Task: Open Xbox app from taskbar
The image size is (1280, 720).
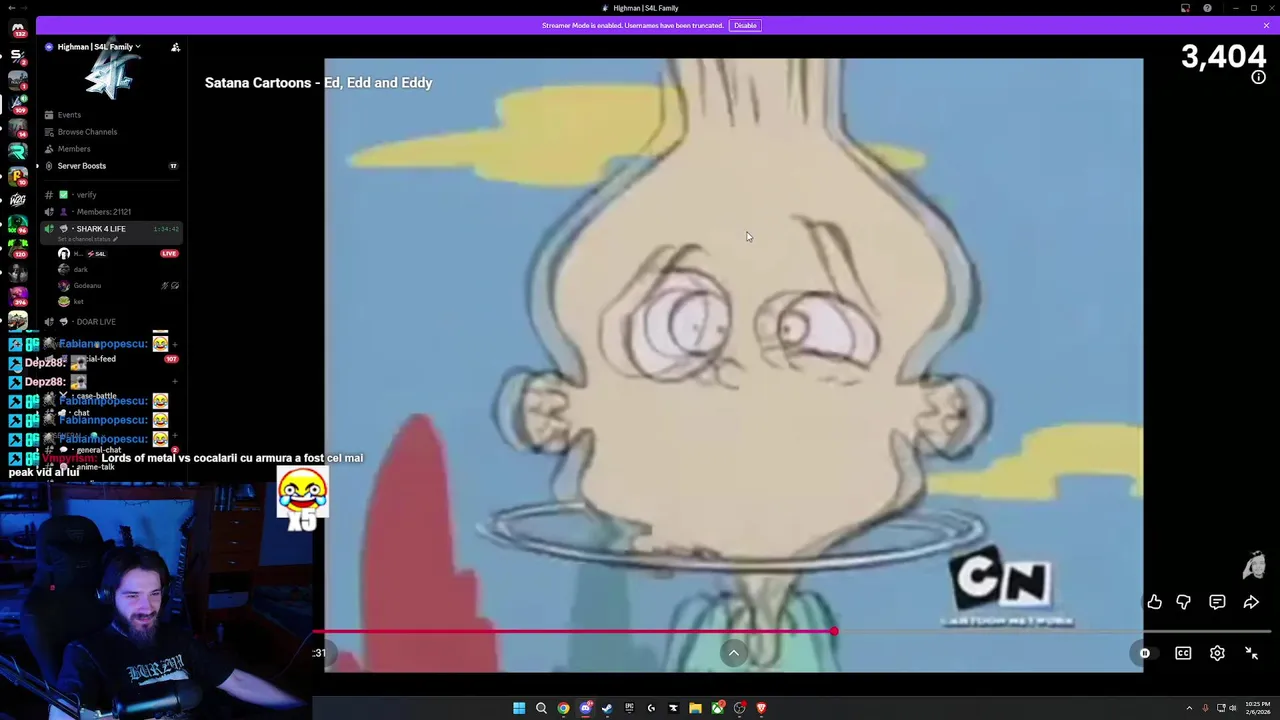Action: pos(717,708)
